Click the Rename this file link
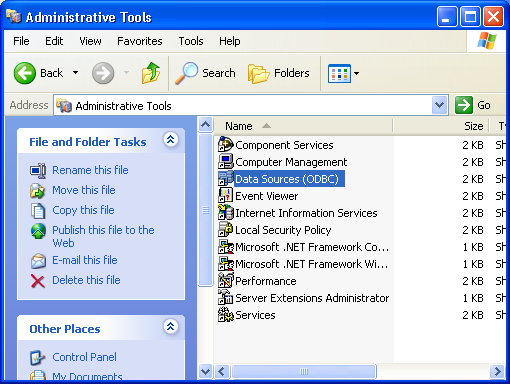This screenshot has height=384, width=510. point(90,170)
